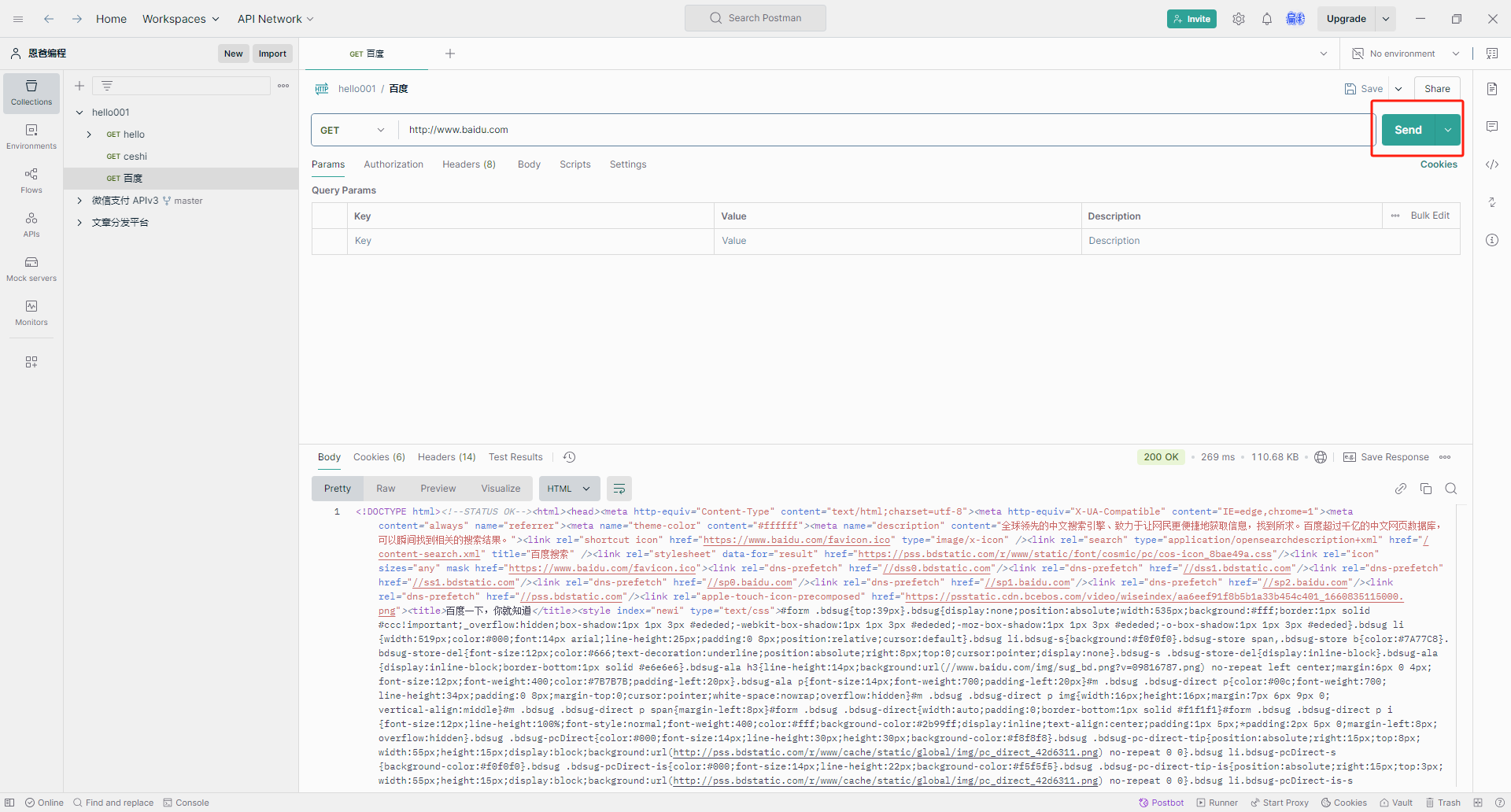This screenshot has width=1511, height=812.
Task: Go forward with the right arrow
Action: click(x=76, y=19)
